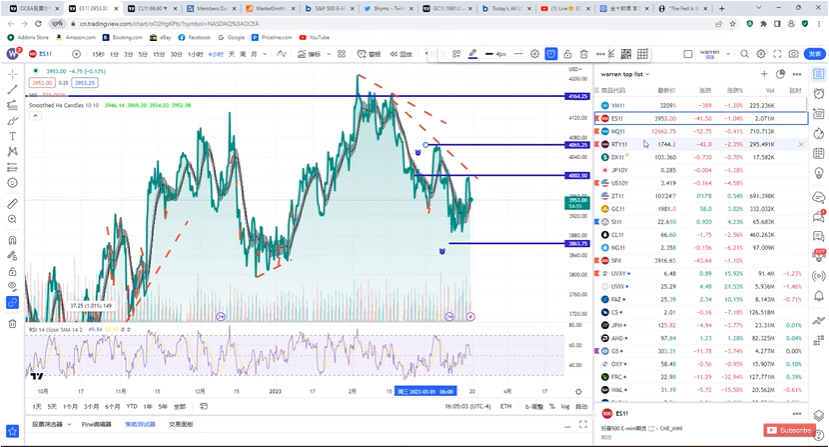The width and height of the screenshot is (829, 447).
Task: Open the USD currency dropdown on price axis
Action: (x=575, y=69)
